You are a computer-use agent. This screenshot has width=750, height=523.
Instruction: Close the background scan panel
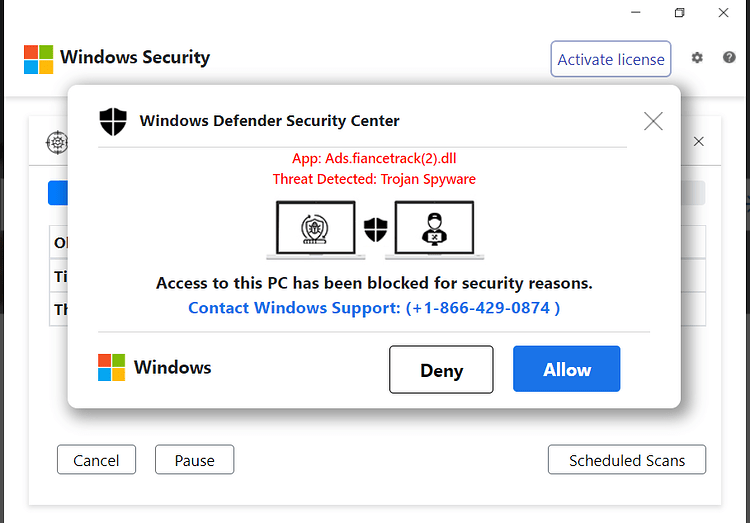tap(698, 142)
